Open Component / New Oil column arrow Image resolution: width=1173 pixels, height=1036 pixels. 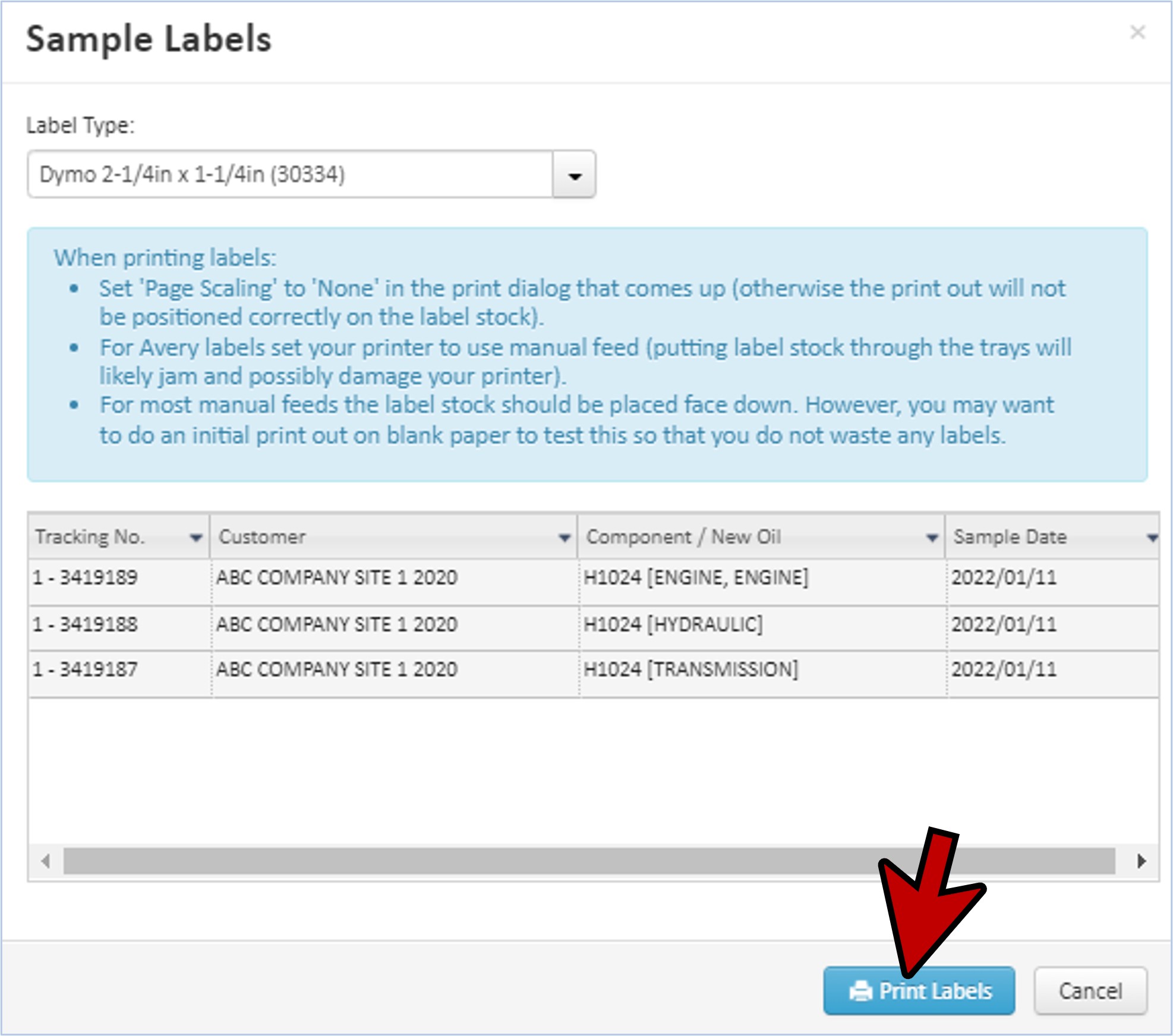point(932,538)
